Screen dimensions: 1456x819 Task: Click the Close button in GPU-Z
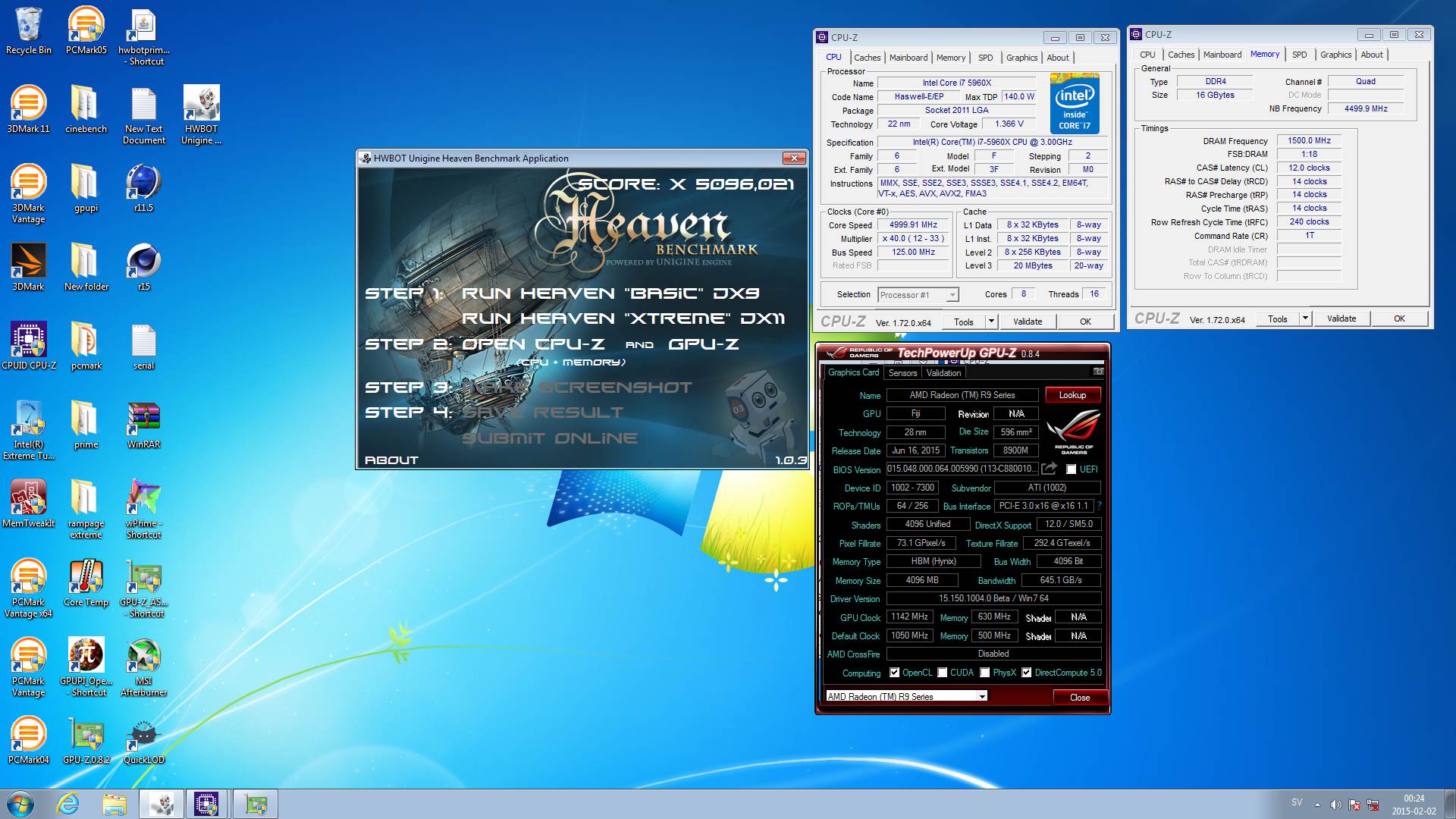click(1080, 698)
